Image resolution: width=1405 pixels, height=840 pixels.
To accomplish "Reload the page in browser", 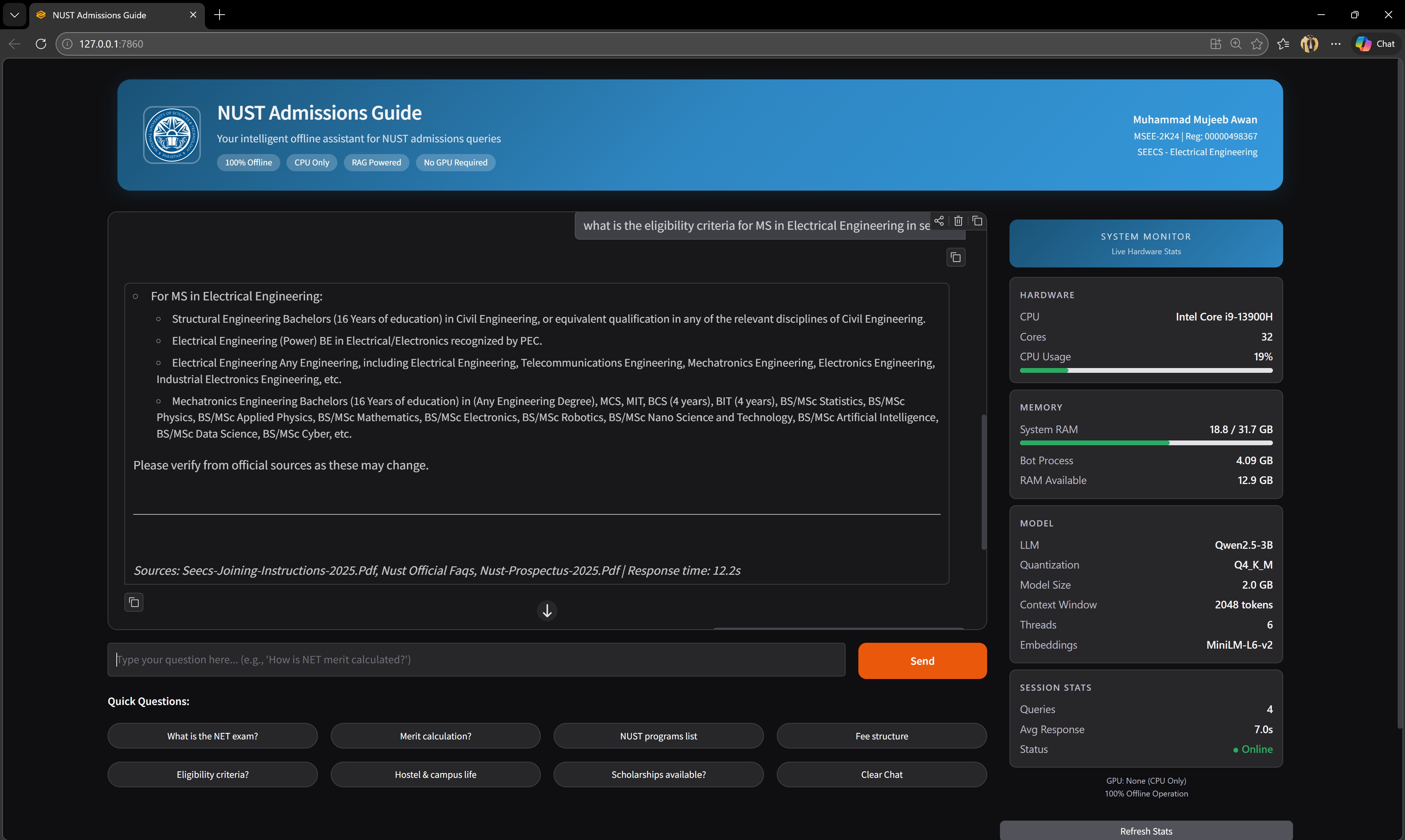I will pos(41,44).
